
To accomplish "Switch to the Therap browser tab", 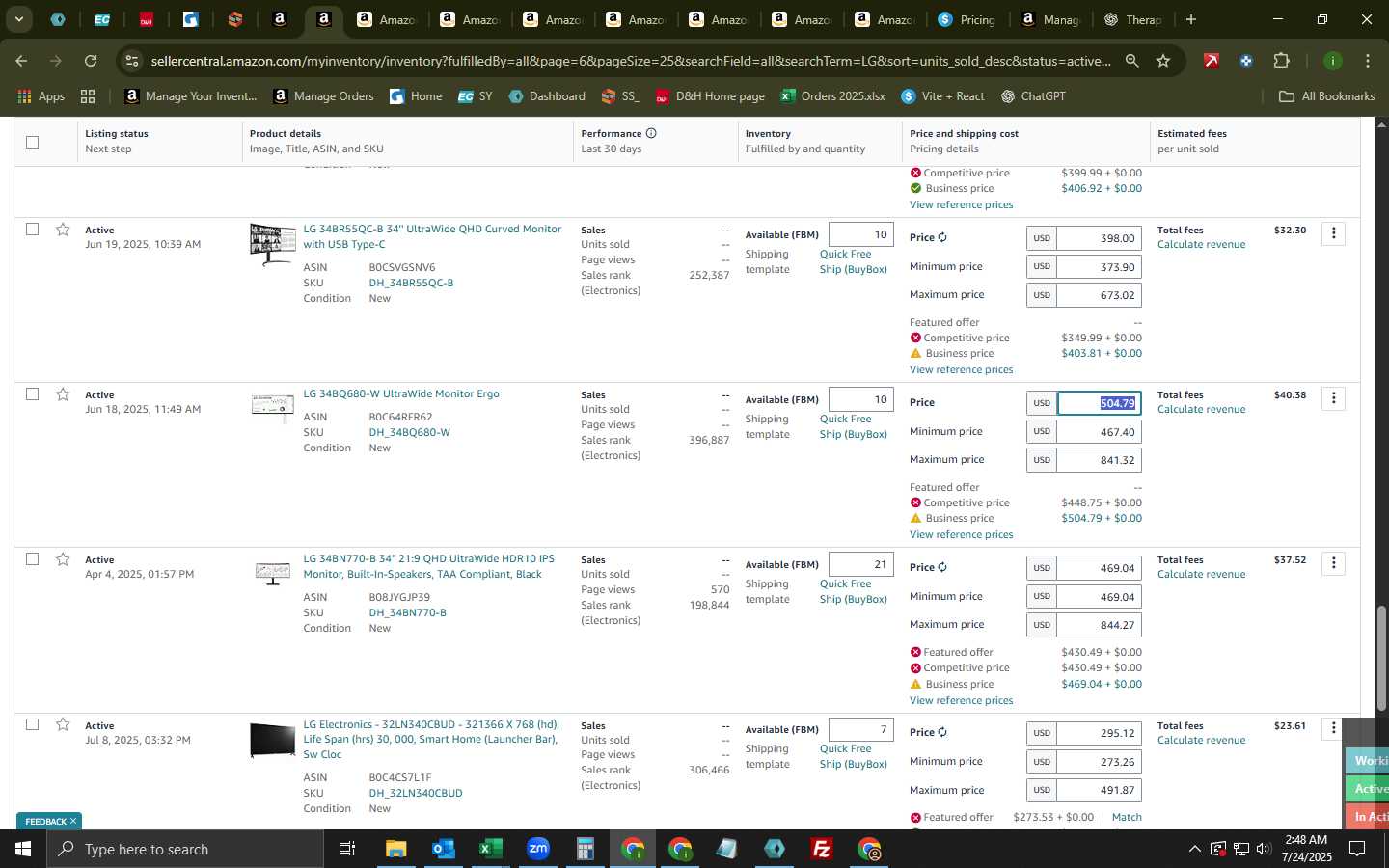I will [x=1133, y=19].
